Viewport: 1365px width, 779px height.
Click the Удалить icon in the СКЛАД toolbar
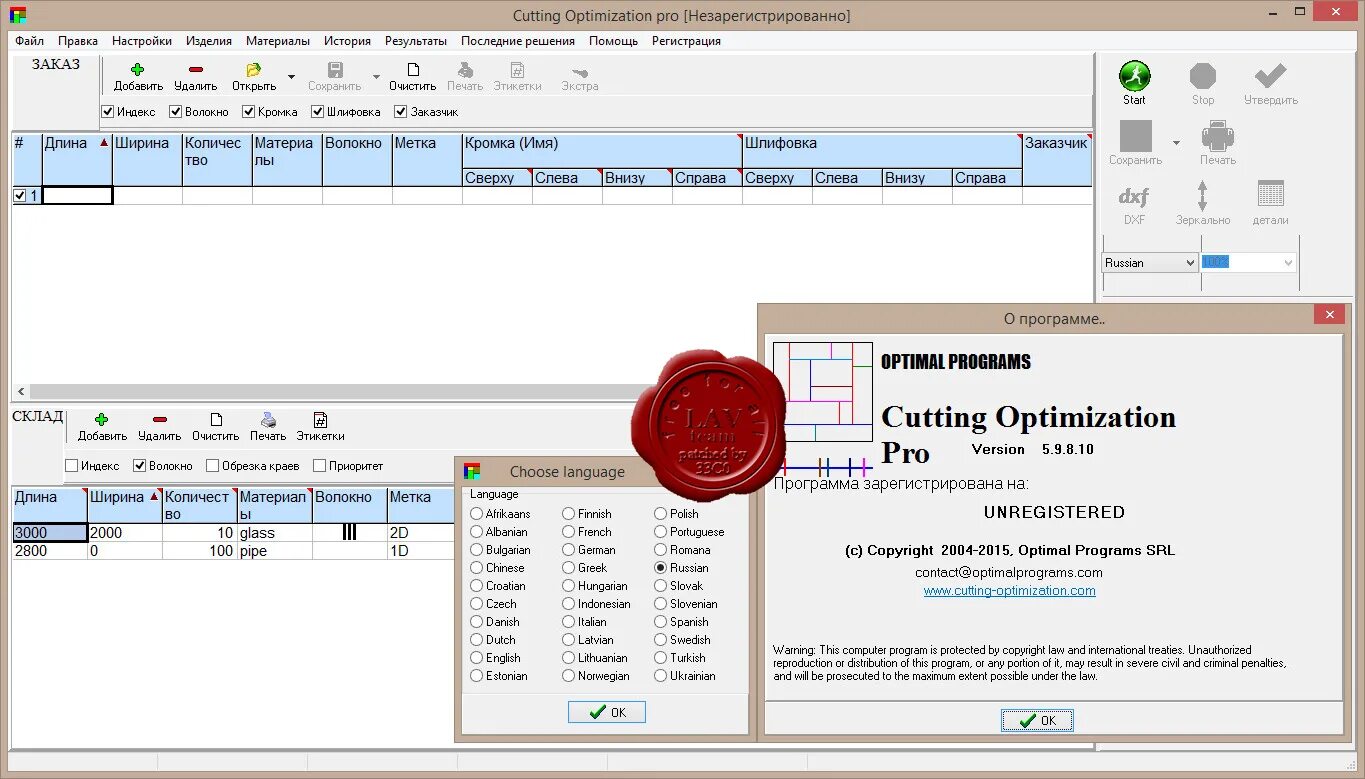pos(159,420)
